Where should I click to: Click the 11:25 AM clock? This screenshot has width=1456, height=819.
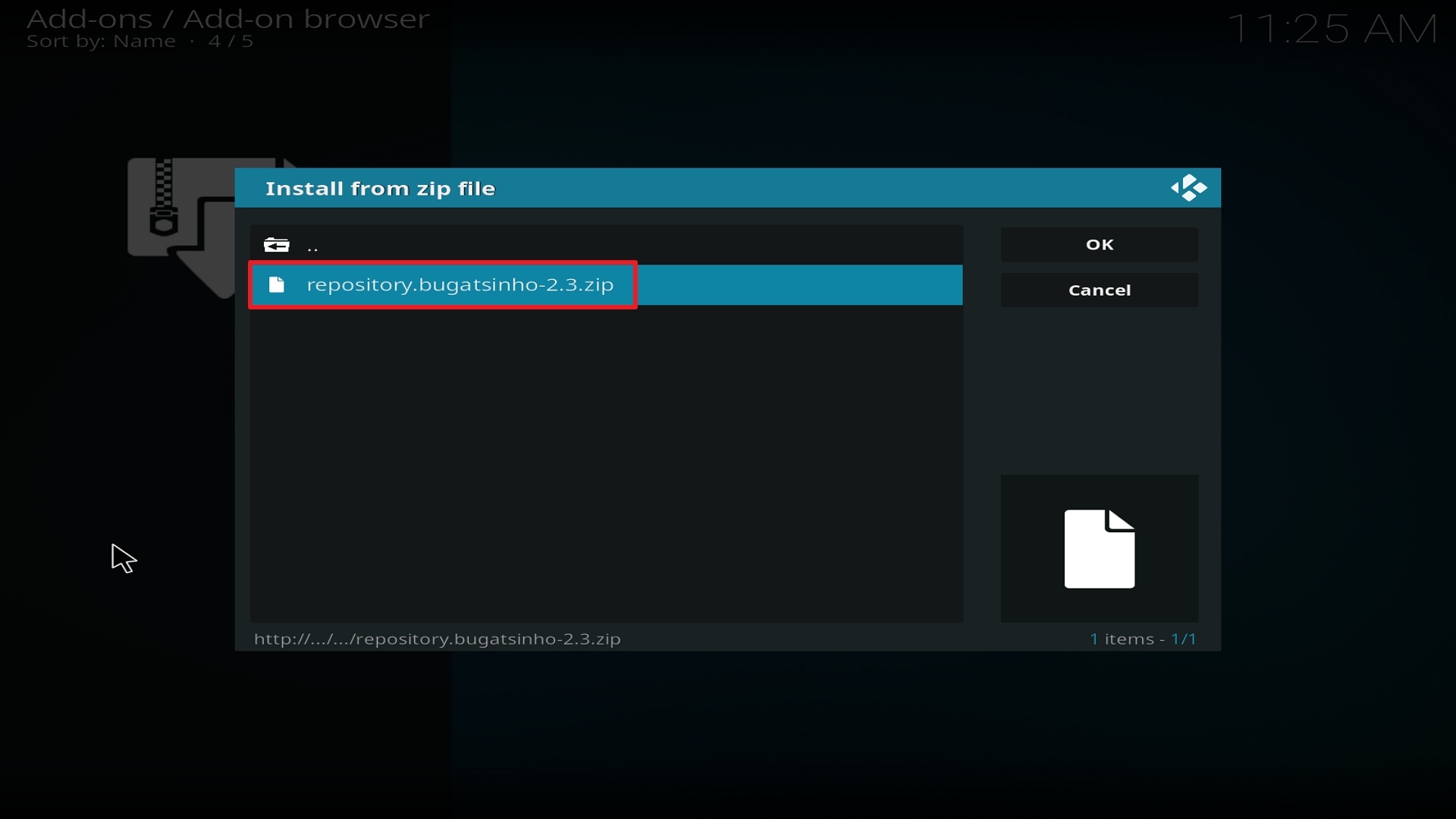(1333, 30)
